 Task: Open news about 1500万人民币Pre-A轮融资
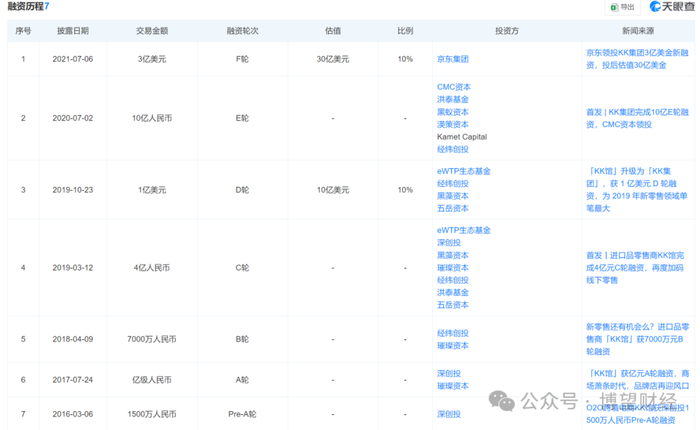click(637, 414)
